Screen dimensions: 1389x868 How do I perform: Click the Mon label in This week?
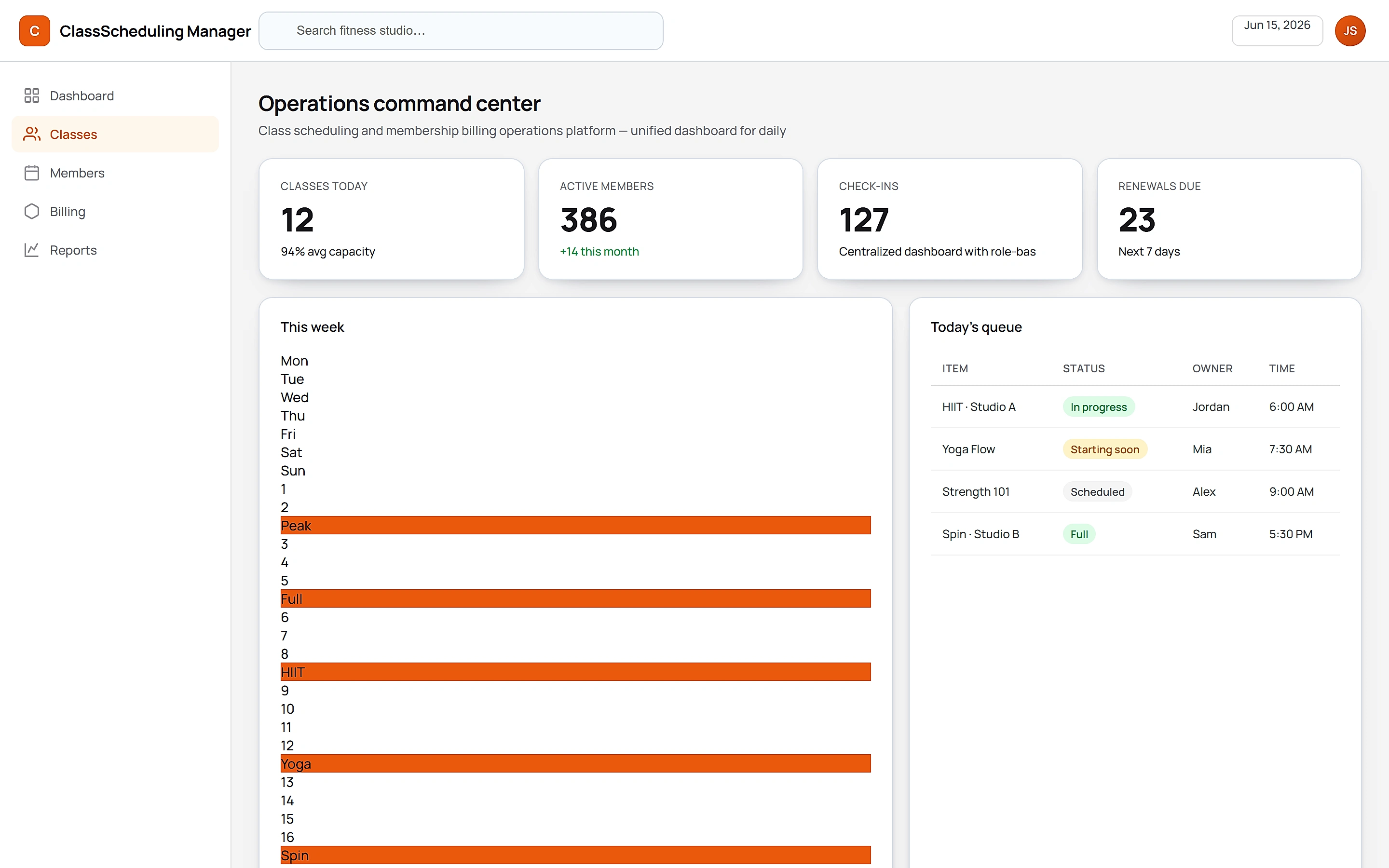pos(295,361)
